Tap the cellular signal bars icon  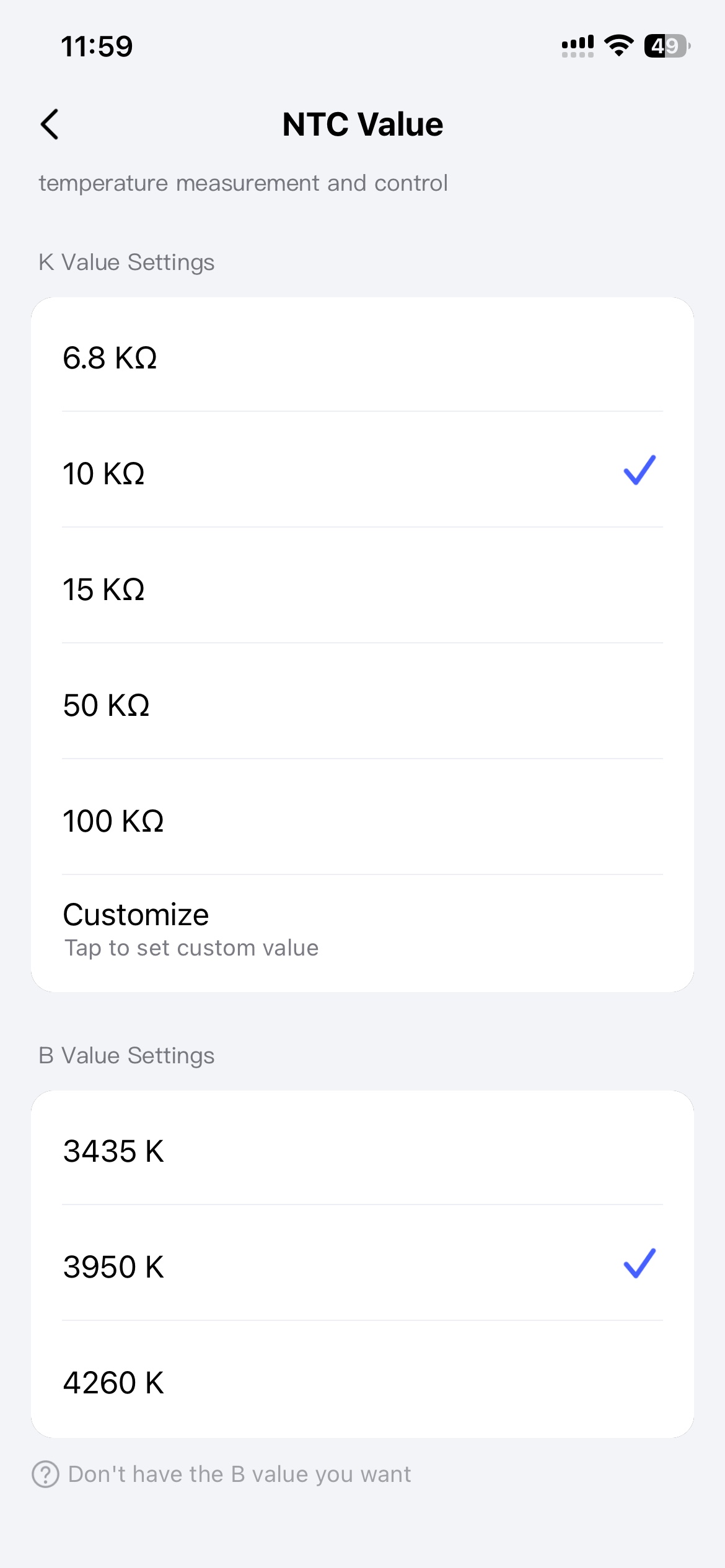point(578,46)
